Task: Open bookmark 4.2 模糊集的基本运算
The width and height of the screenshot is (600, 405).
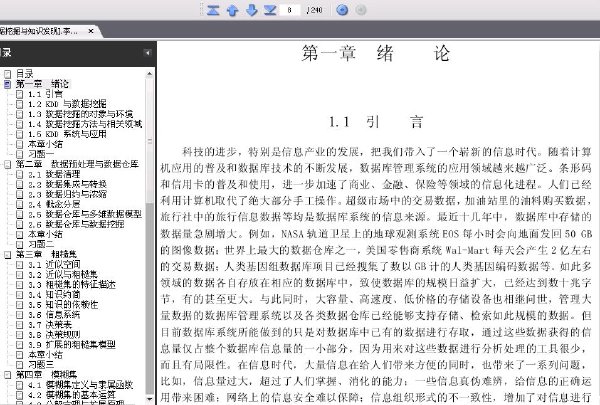Action: [72, 395]
